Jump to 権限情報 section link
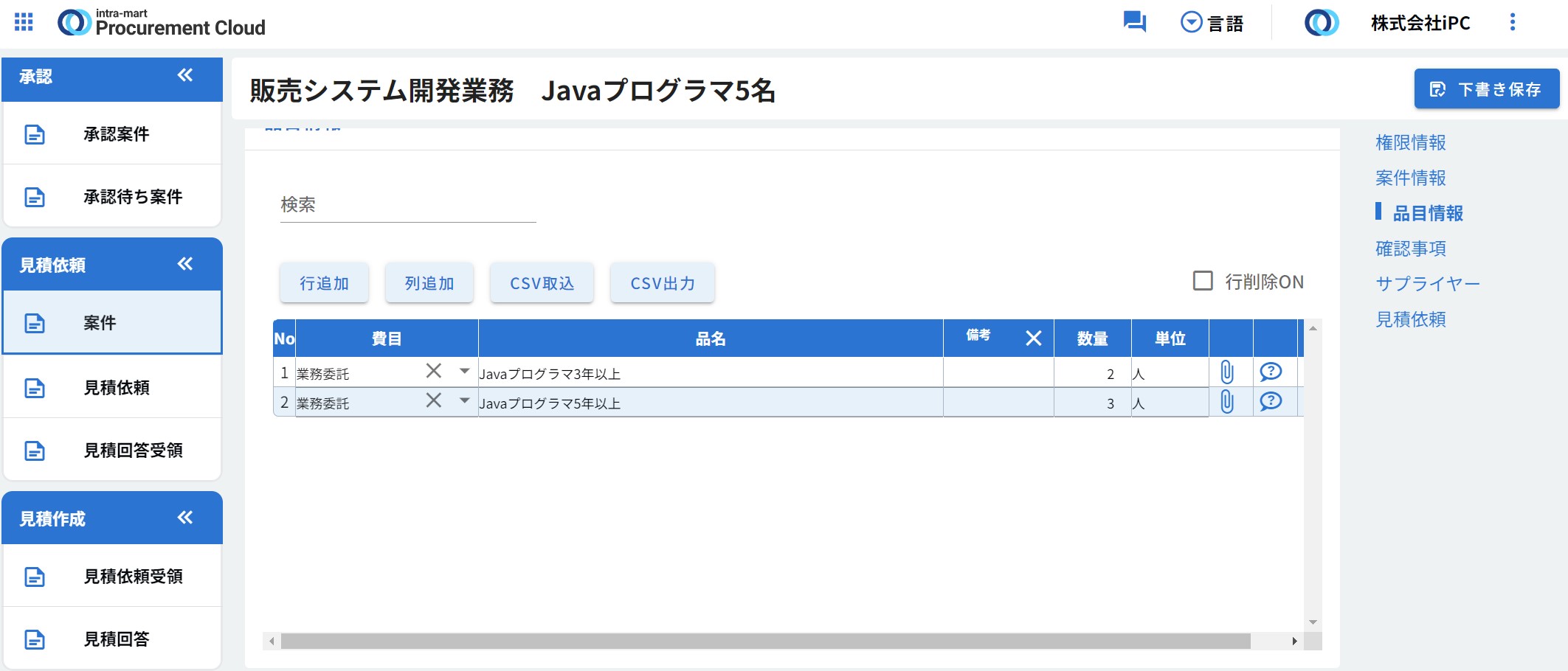Image resolution: width=1568 pixels, height=671 pixels. point(1410,142)
